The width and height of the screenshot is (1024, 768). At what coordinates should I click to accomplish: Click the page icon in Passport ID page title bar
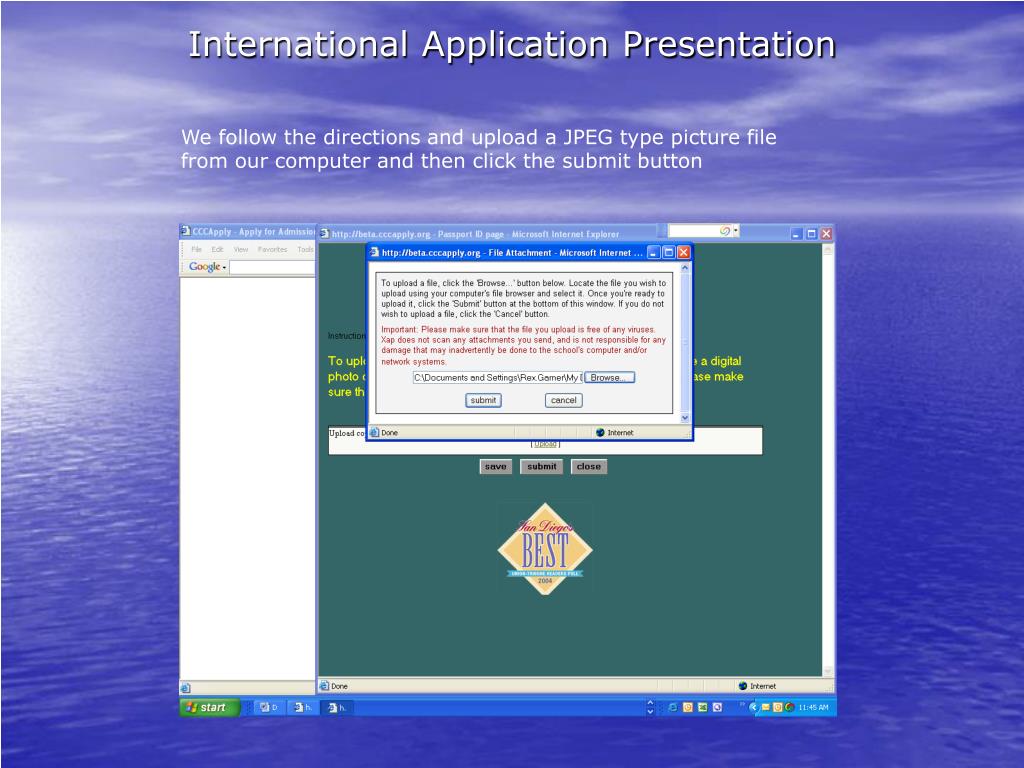tap(325, 233)
